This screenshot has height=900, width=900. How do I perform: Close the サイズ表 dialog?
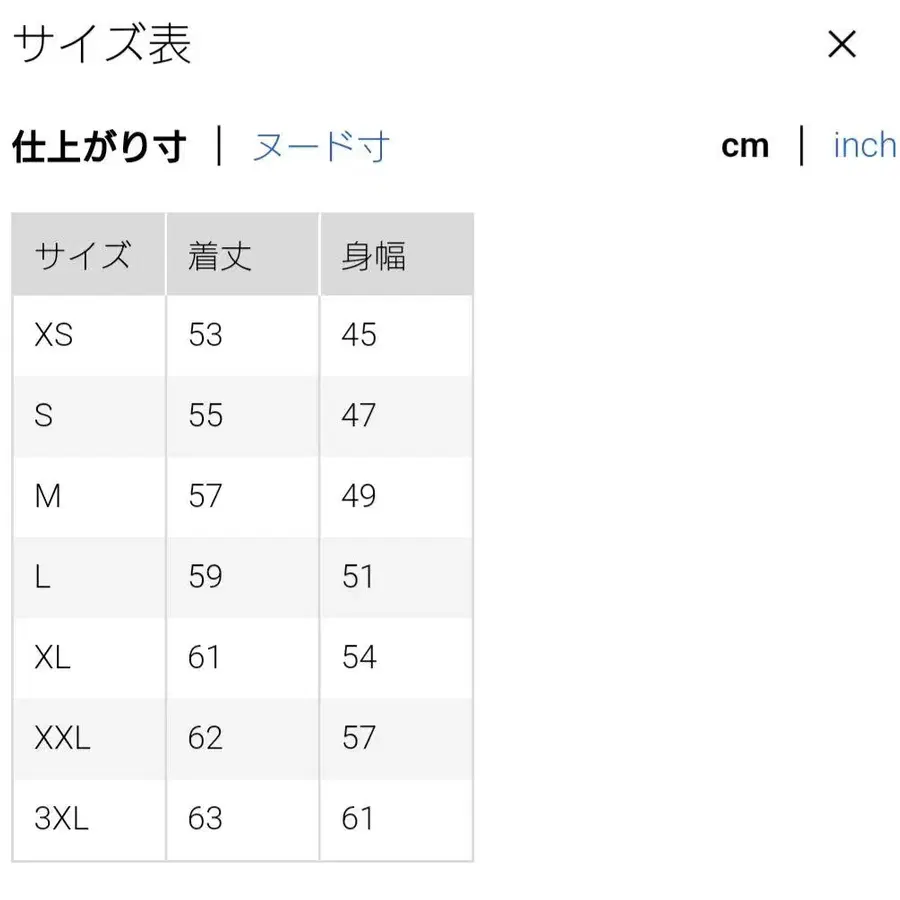pyautogui.click(x=843, y=45)
